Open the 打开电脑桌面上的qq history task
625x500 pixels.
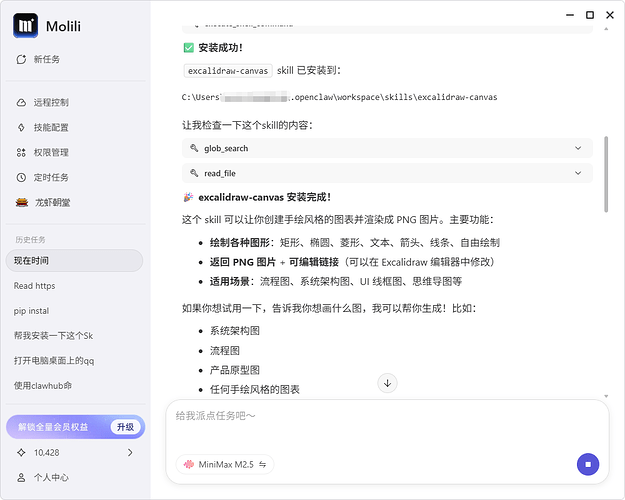[x=54, y=361]
